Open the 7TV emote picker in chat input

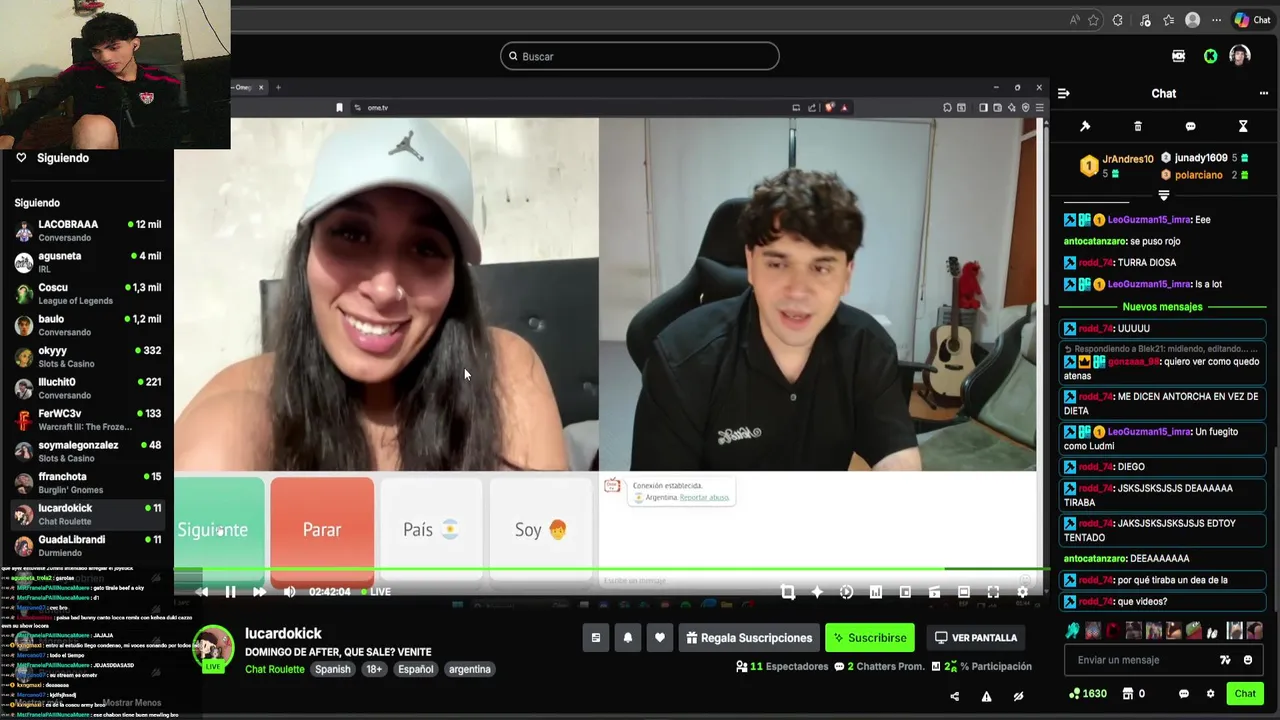tap(1225, 660)
